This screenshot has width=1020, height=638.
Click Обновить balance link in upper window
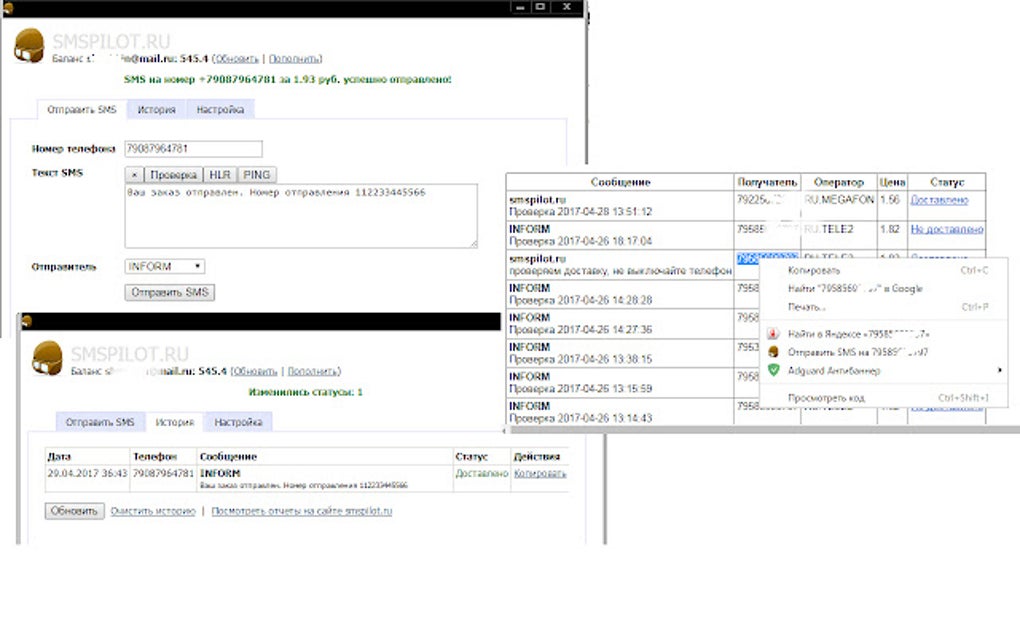tap(236, 59)
